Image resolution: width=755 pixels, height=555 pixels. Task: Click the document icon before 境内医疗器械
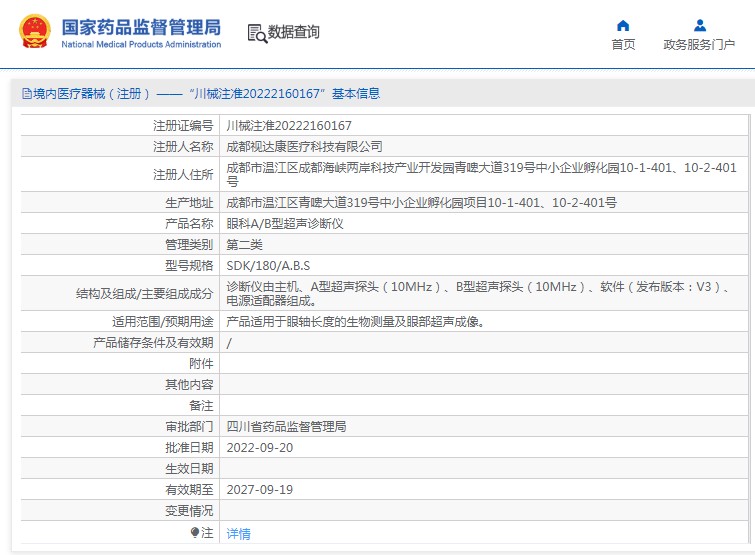coord(26,93)
